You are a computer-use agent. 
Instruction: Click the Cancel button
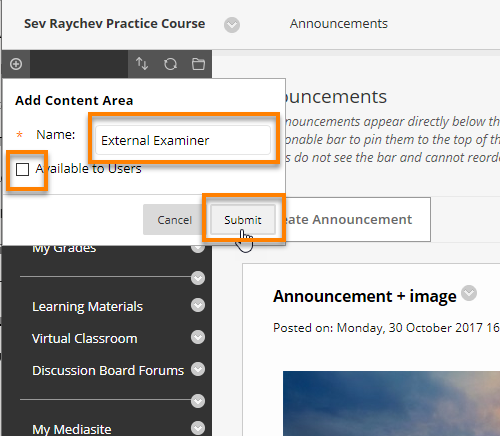(x=174, y=220)
